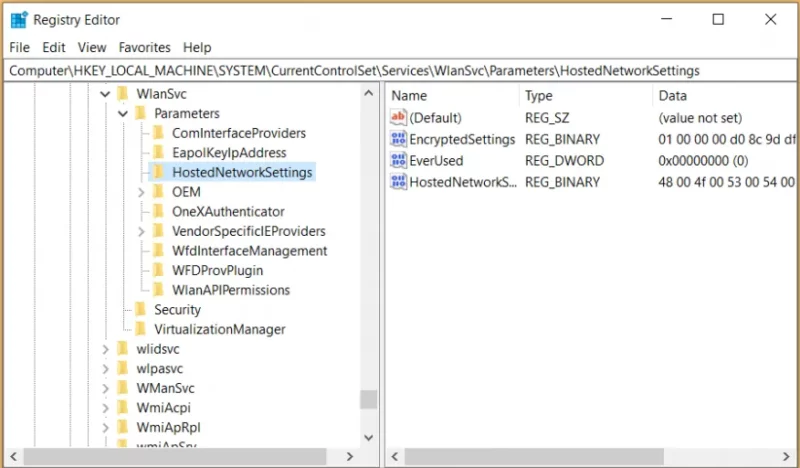Viewport: 800px width, 468px height.
Task: Click the HostedNetworkS... binary value icon
Action: coord(398,182)
